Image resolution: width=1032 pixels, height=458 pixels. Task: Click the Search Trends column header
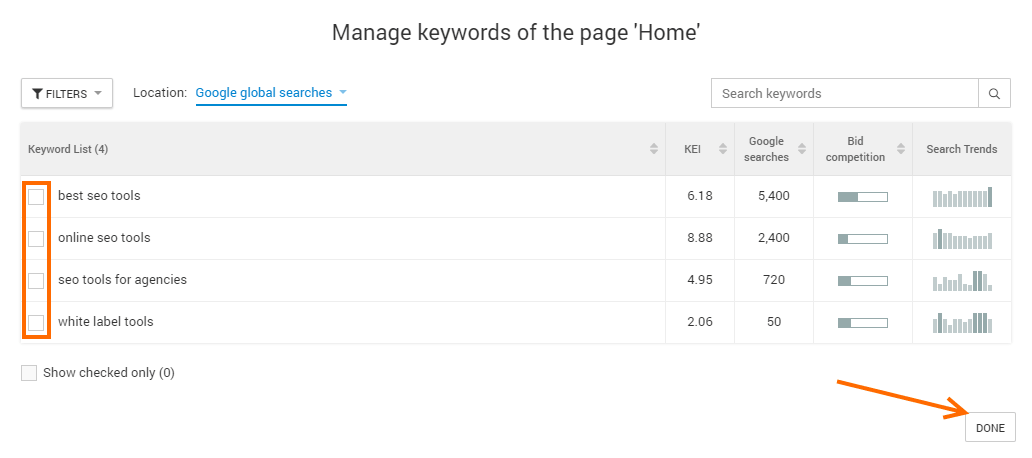[961, 149]
